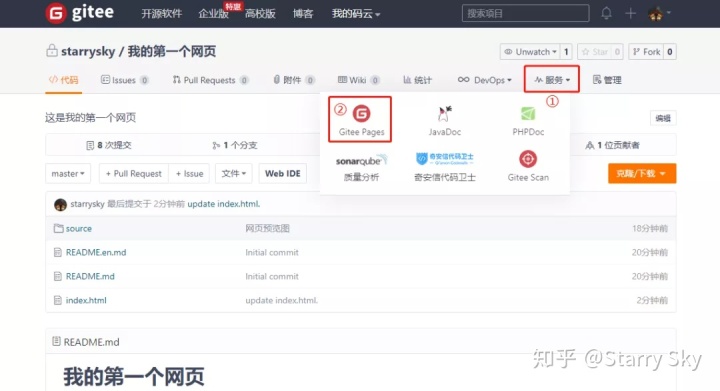The height and width of the screenshot is (391, 720).
Task: Expand the 我的码云 menu
Action: [356, 14]
